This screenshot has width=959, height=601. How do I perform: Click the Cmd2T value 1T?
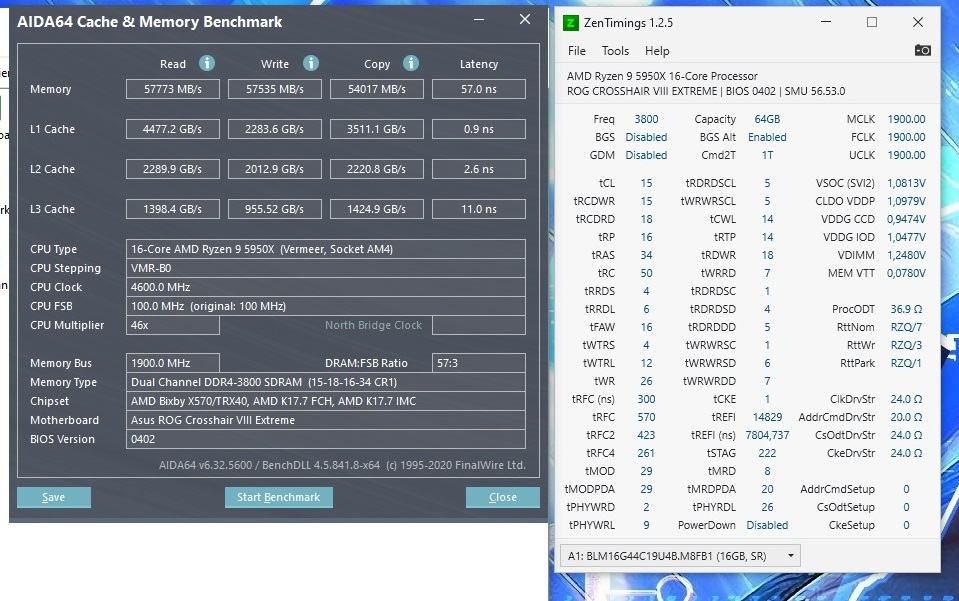(767, 155)
